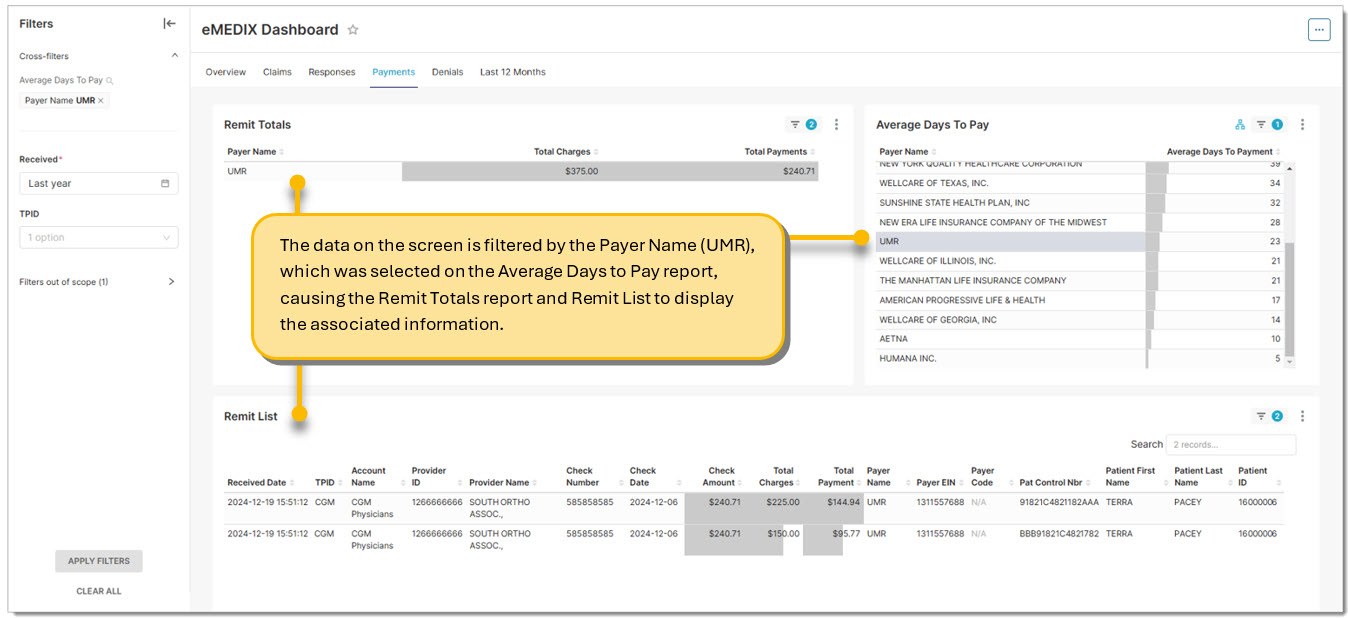Viewport: 1348px width, 618px height.
Task: Click the Average Days To Pay scrollbar
Action: 1289,300
